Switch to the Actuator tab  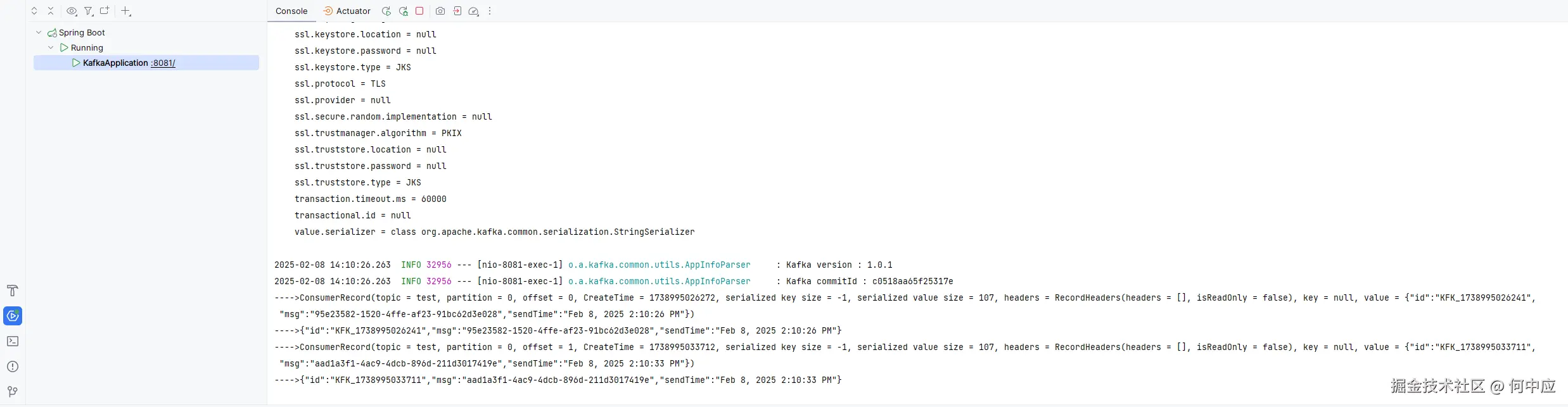[x=347, y=11]
